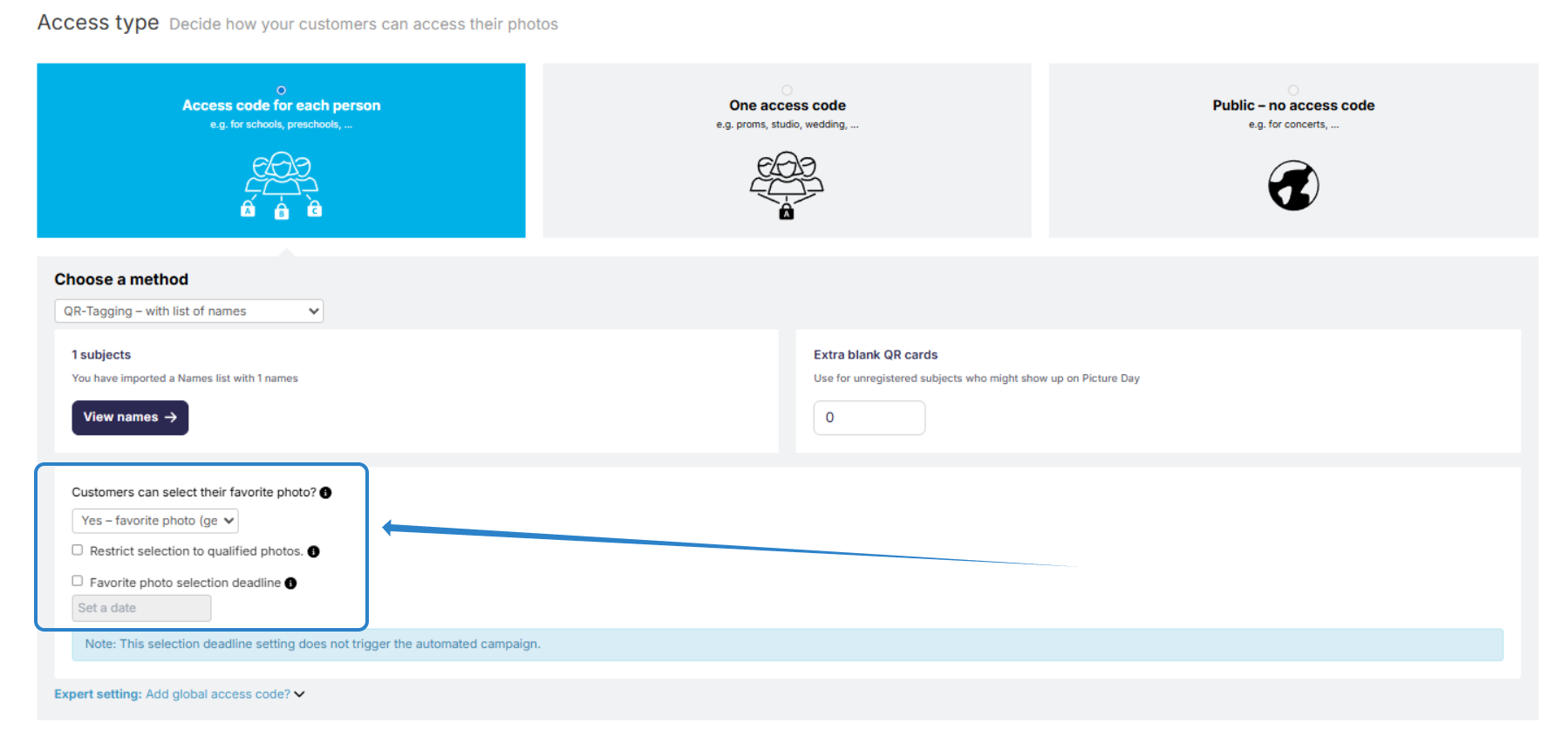Click the 'Choose a method' heading
This screenshot has height=731, width=1568.
121,279
